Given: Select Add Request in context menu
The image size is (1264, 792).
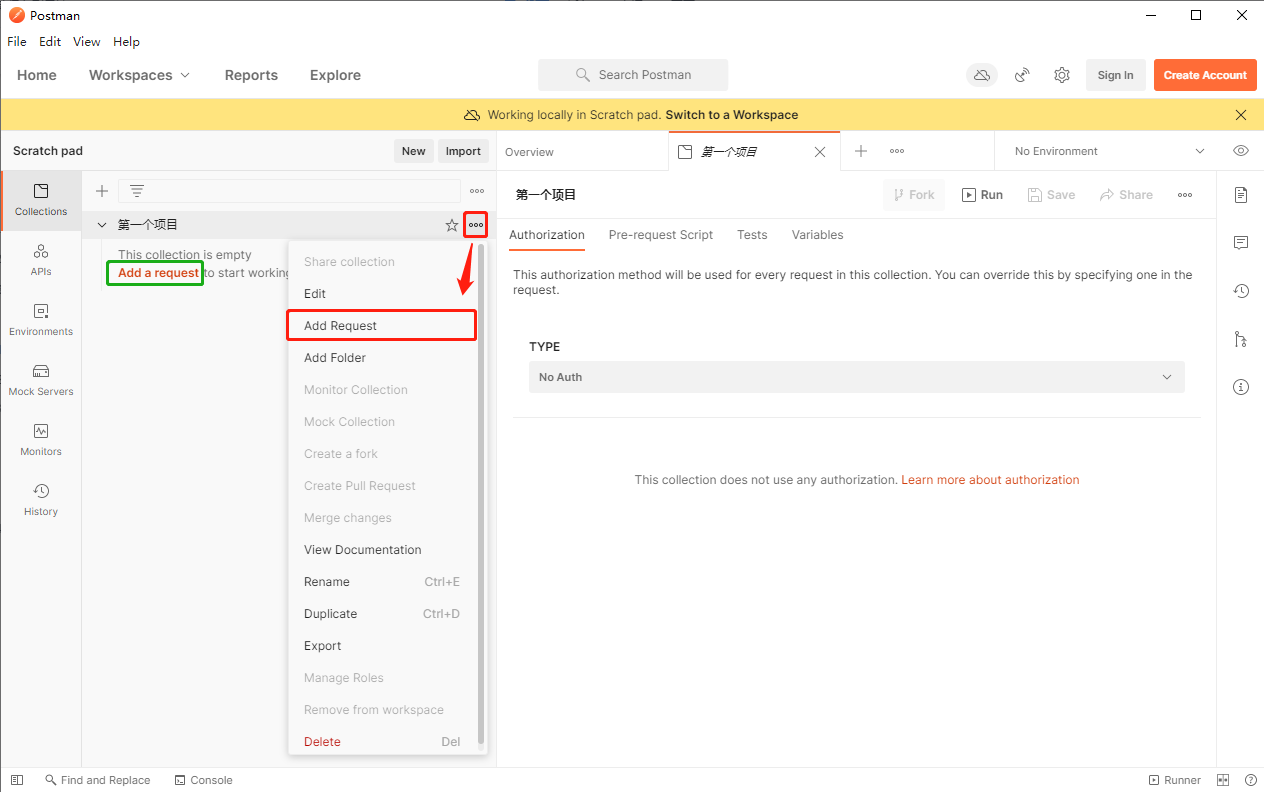Looking at the screenshot, I should pos(382,326).
